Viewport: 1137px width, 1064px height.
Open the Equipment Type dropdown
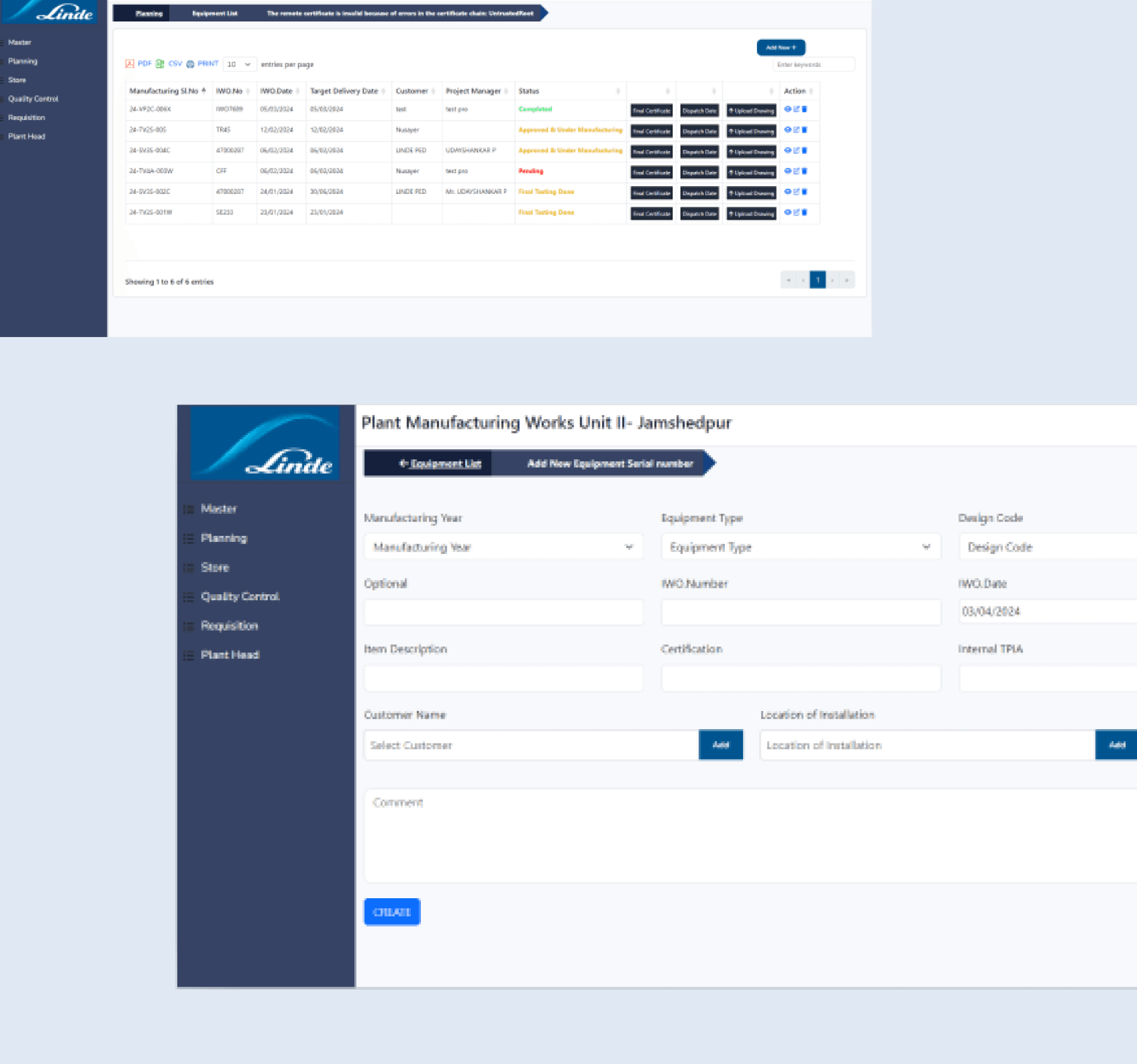pos(800,547)
